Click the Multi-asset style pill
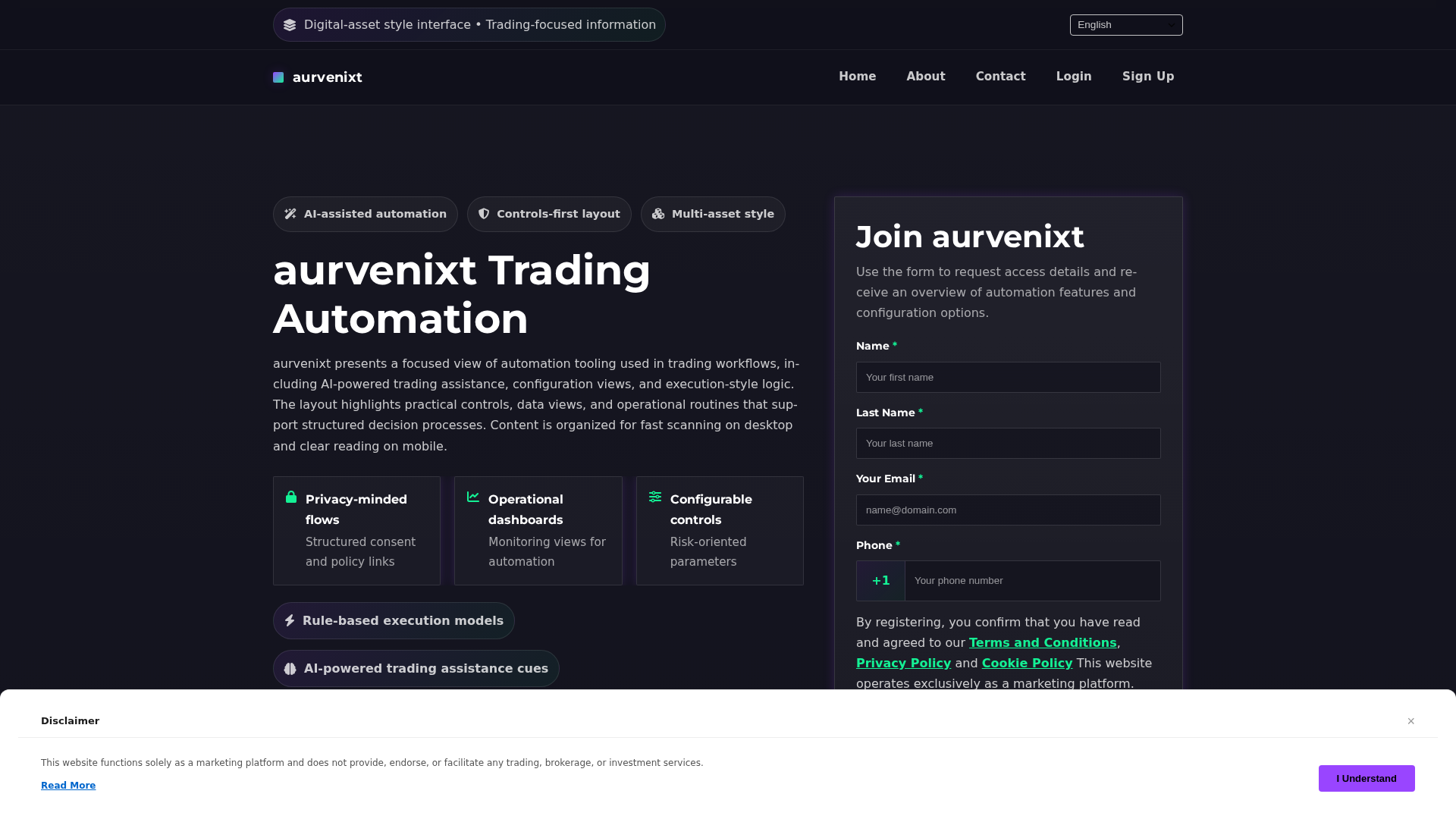This screenshot has width=1456, height=819. point(713,215)
